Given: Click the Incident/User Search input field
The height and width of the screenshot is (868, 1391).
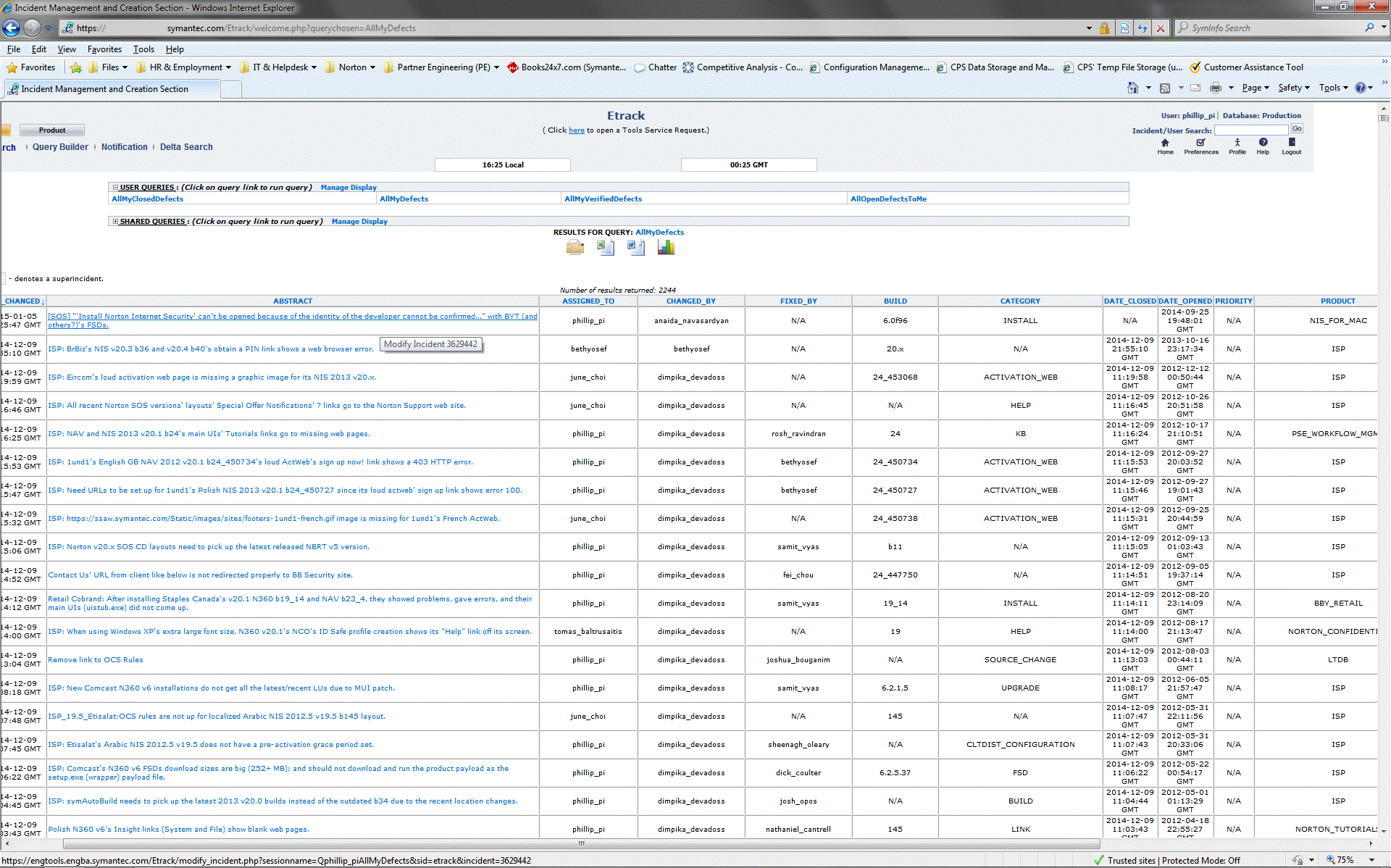Looking at the screenshot, I should click(x=1250, y=130).
